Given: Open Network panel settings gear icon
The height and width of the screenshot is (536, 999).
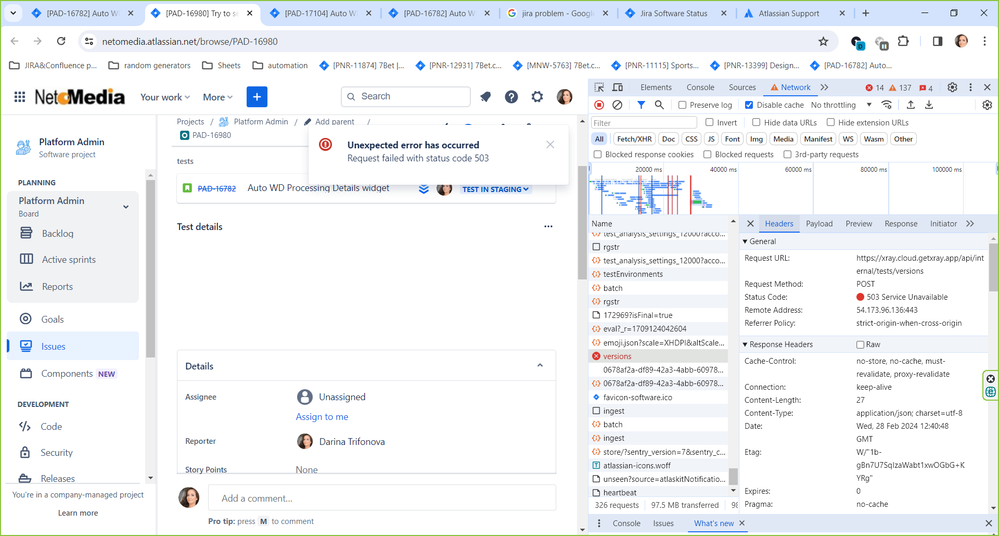Looking at the screenshot, I should 988,105.
